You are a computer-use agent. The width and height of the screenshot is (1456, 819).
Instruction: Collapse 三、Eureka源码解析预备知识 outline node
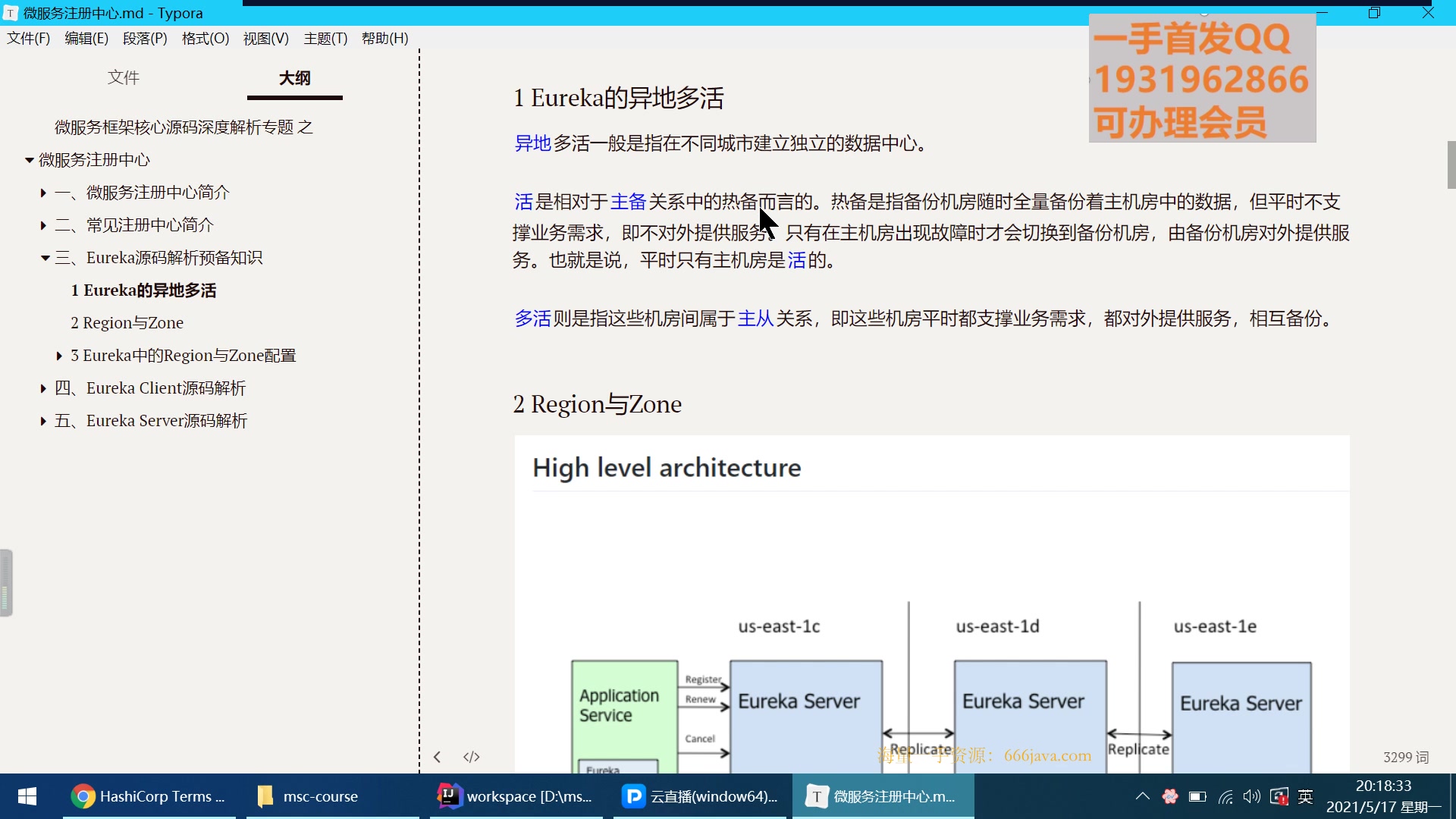pos(45,259)
